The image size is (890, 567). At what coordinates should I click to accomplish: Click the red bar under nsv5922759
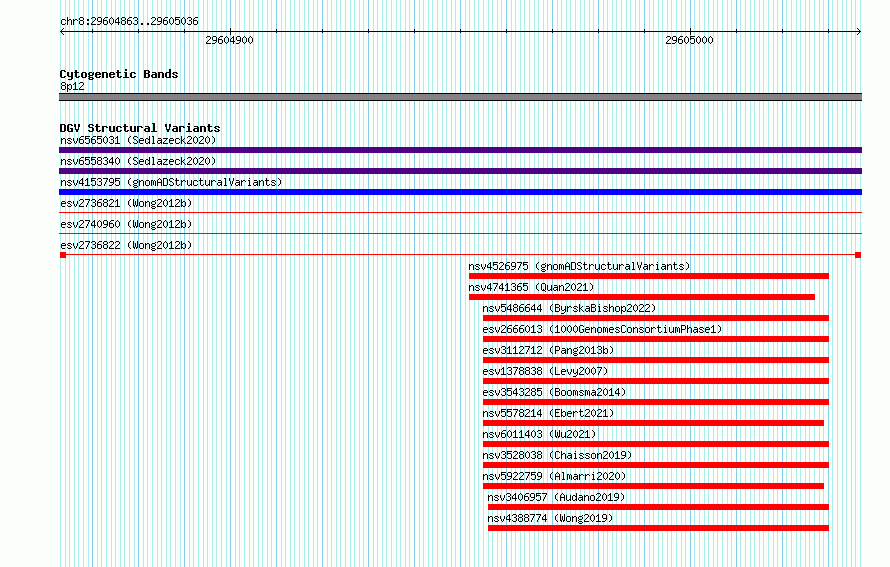tap(653, 486)
